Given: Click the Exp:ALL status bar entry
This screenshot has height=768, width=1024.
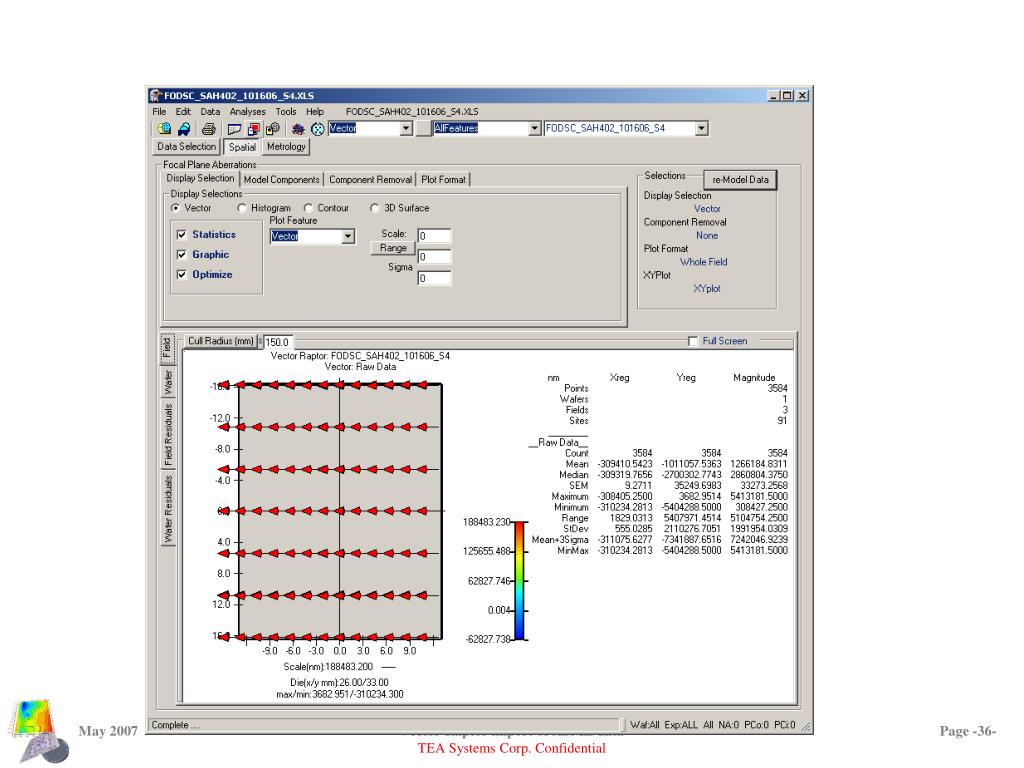Looking at the screenshot, I should pyautogui.click(x=680, y=725).
